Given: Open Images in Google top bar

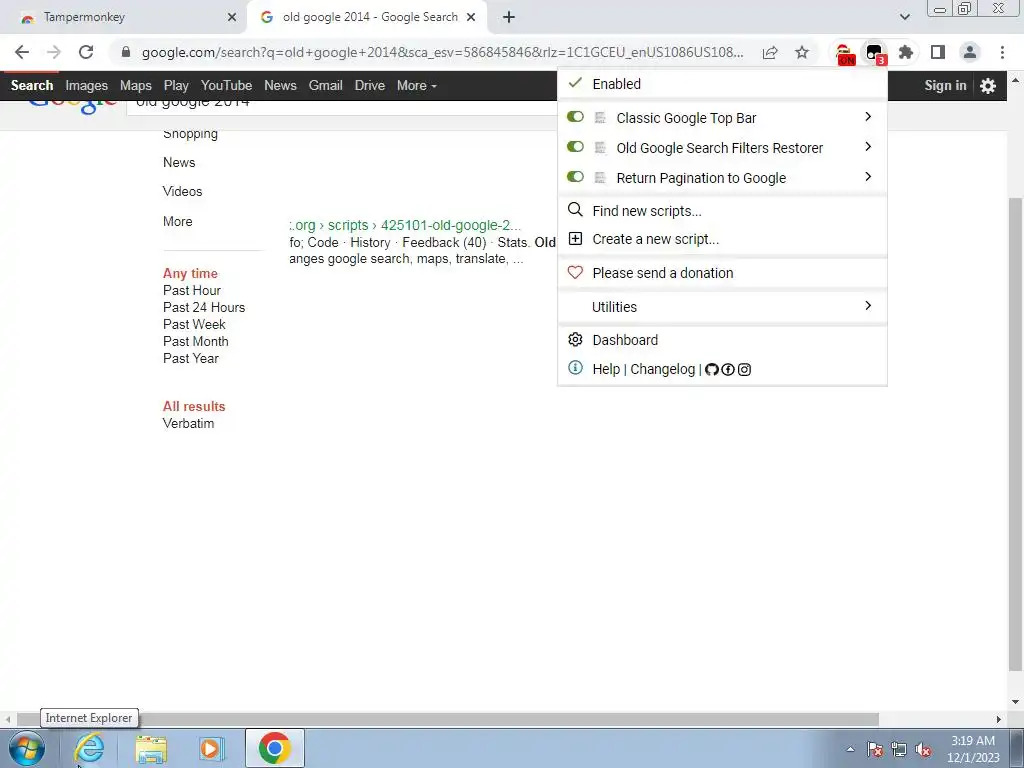Looking at the screenshot, I should tap(86, 86).
